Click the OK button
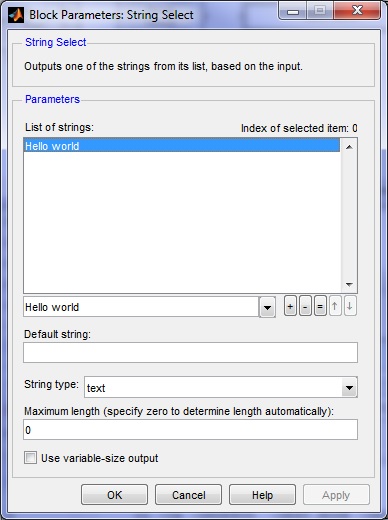This screenshot has height=520, width=388. coord(114,495)
